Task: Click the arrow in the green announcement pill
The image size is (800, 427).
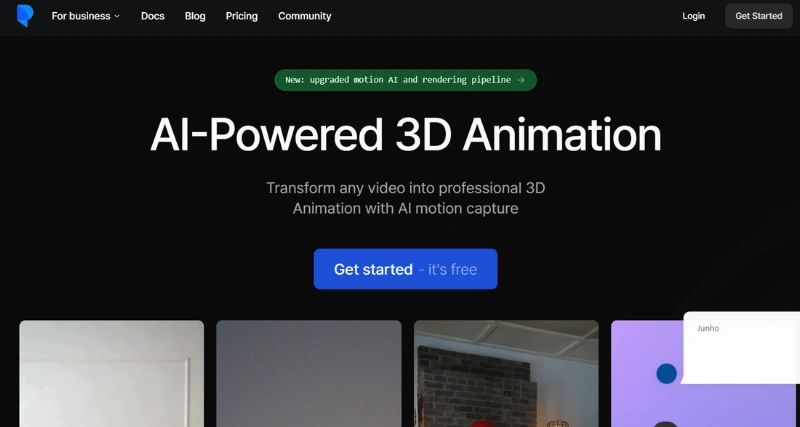Action: click(521, 80)
